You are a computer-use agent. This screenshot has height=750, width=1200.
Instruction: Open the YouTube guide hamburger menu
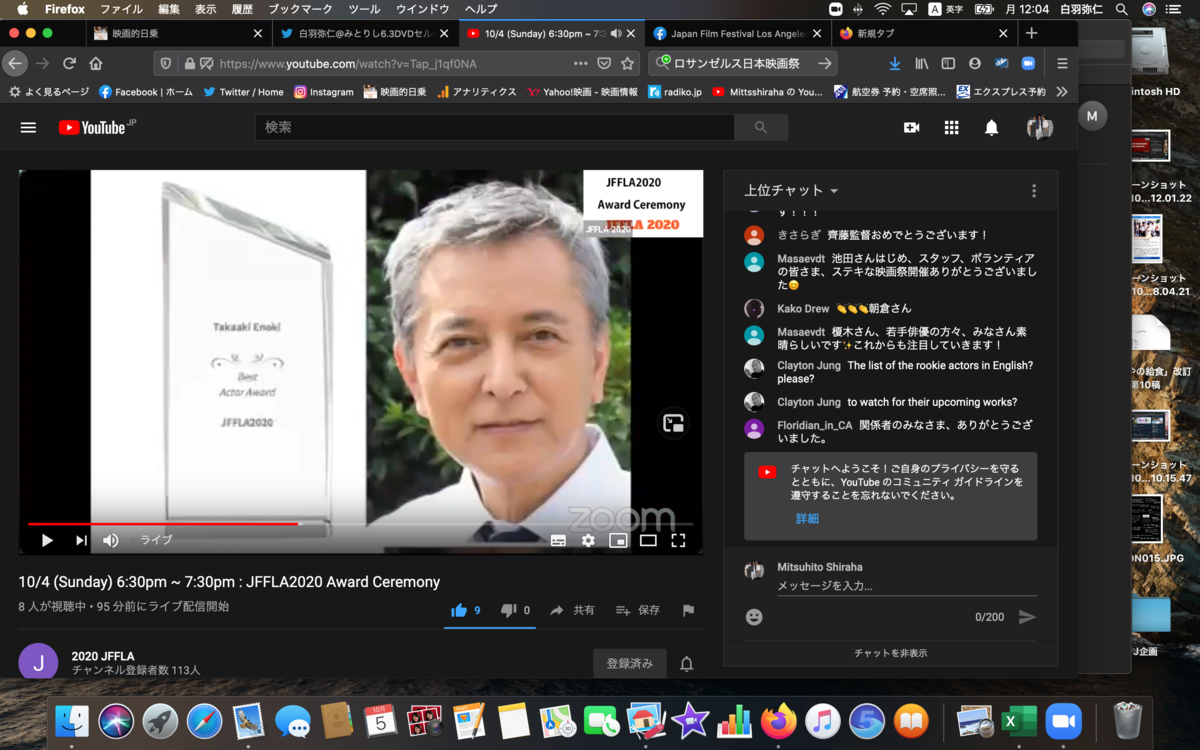(x=28, y=128)
